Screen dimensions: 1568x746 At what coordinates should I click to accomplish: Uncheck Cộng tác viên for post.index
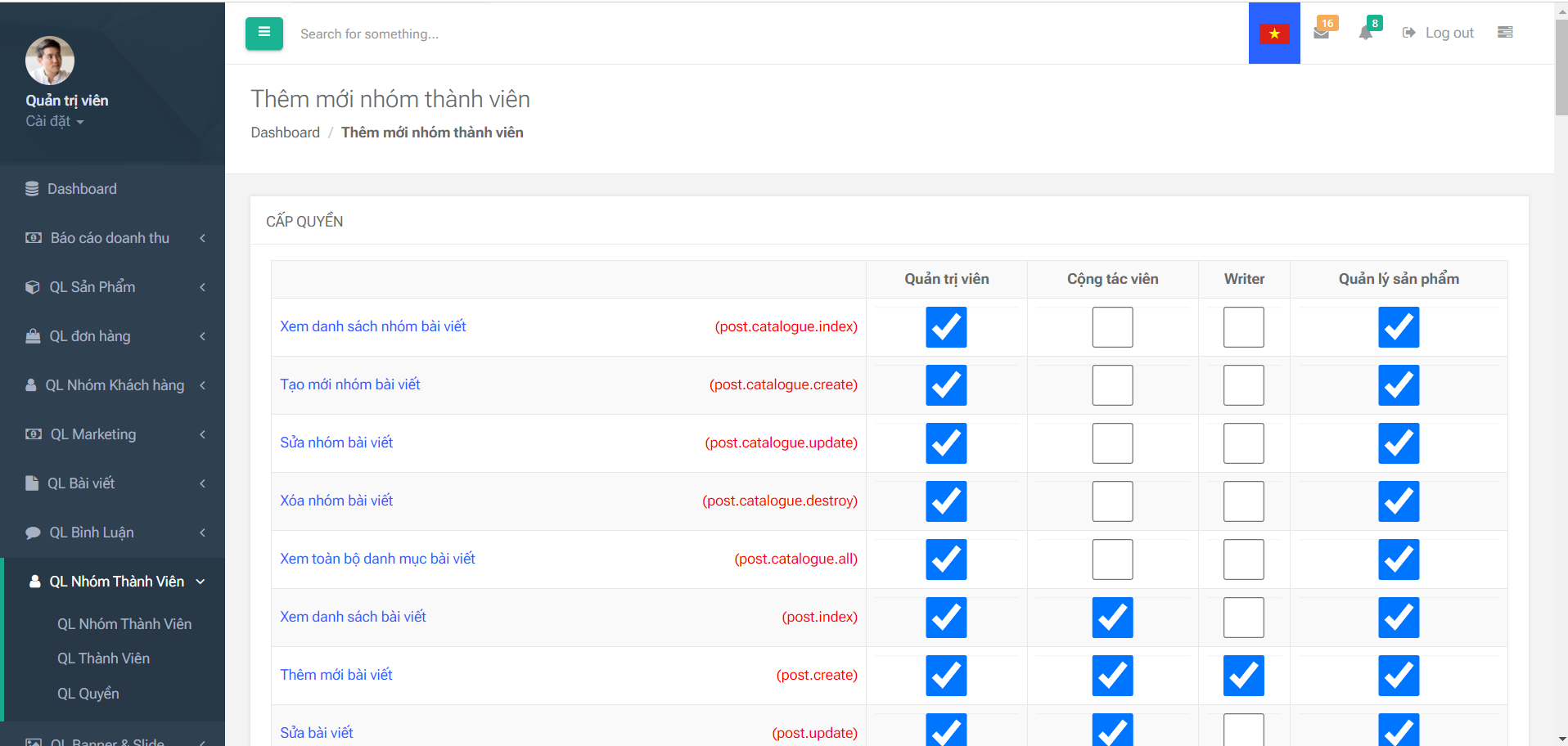[x=1112, y=618]
